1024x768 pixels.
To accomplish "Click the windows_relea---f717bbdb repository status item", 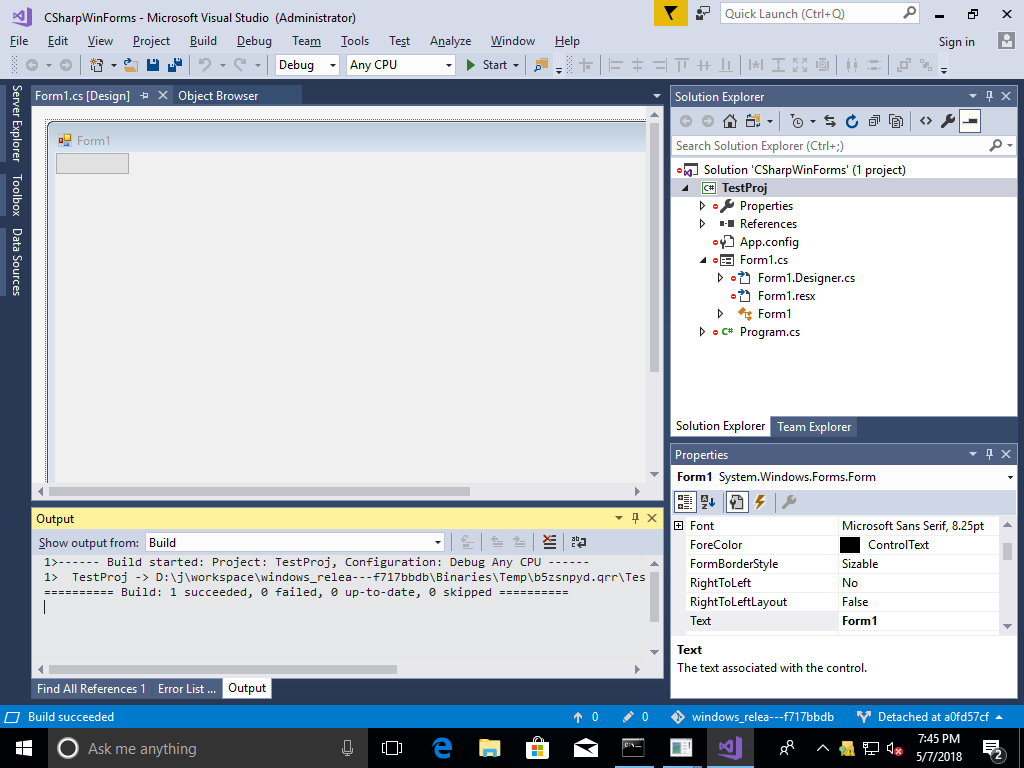I will point(752,716).
